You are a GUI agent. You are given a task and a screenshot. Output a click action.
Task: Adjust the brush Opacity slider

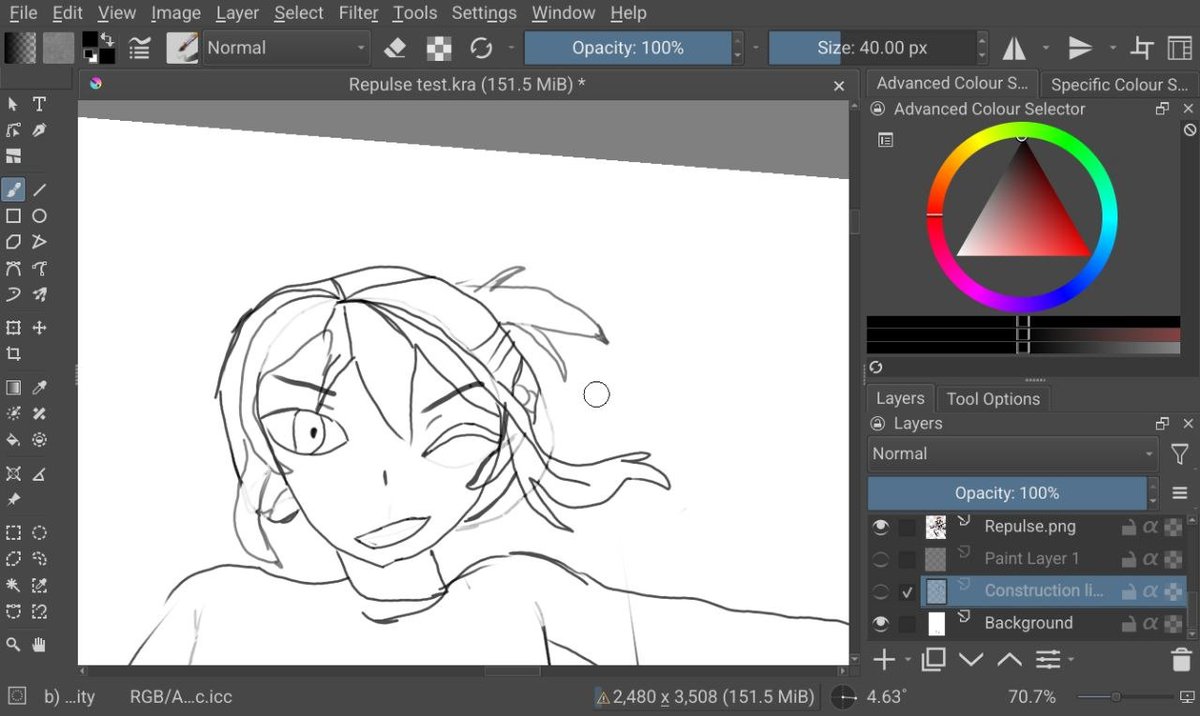click(x=627, y=47)
